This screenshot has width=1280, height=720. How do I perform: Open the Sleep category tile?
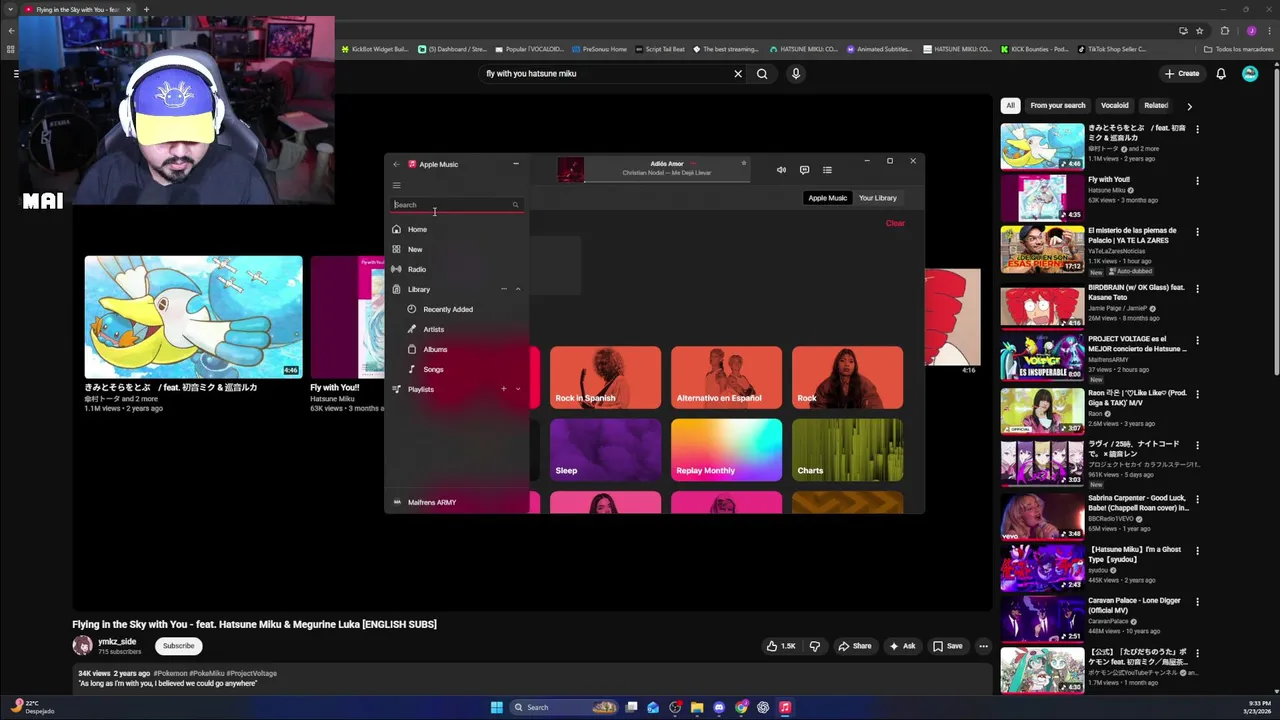click(605, 450)
